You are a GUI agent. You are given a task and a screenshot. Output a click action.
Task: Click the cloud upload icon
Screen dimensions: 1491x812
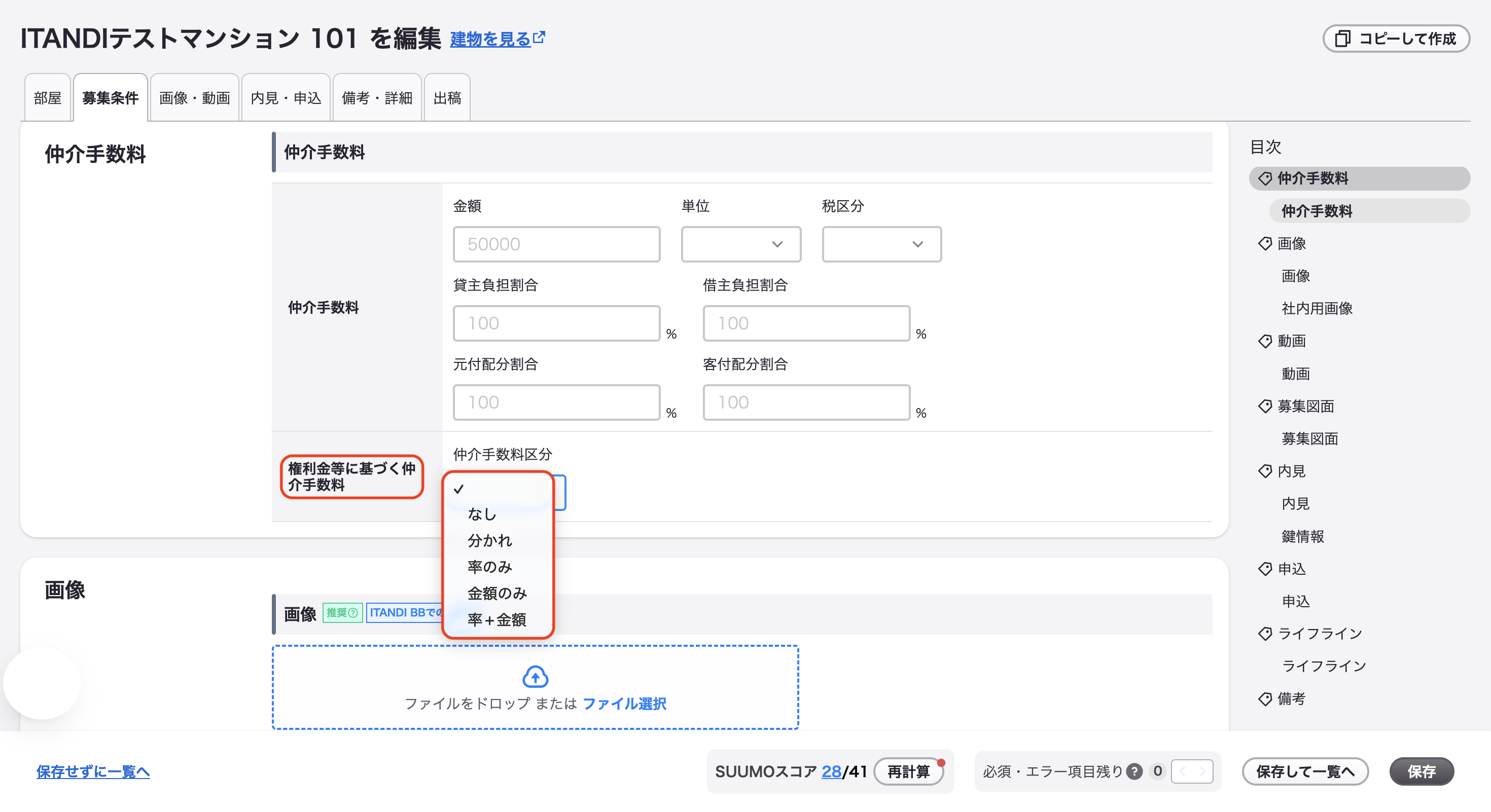536,677
